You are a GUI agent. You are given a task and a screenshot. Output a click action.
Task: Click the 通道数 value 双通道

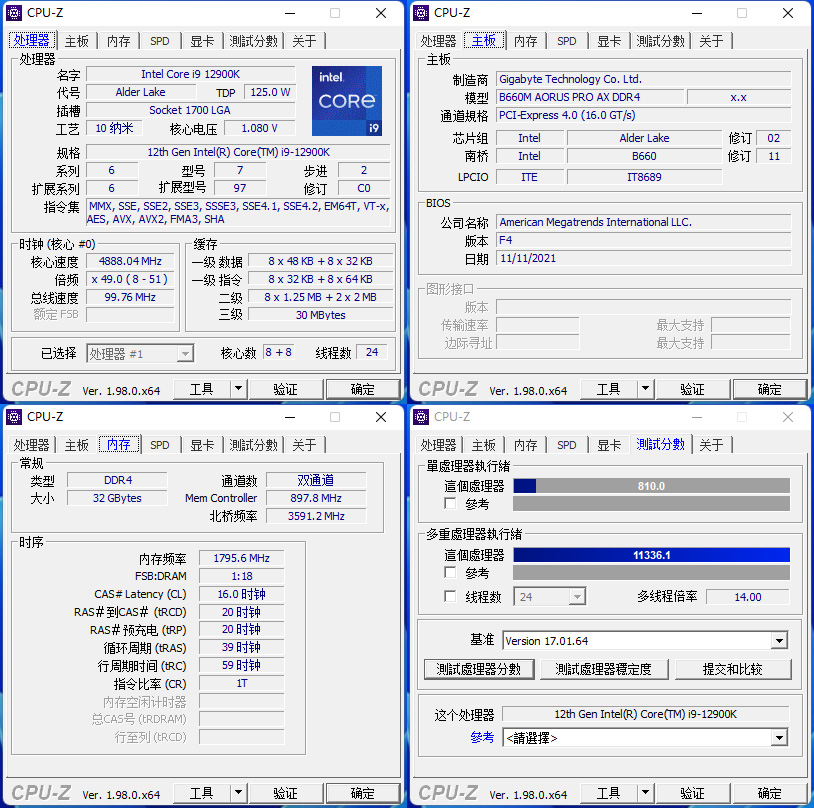pos(316,480)
